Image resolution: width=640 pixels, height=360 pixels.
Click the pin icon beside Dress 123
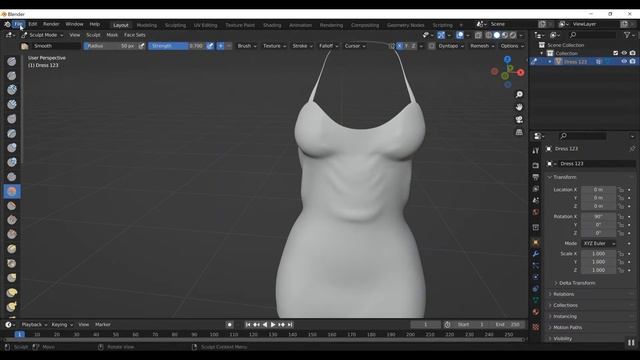click(632, 149)
